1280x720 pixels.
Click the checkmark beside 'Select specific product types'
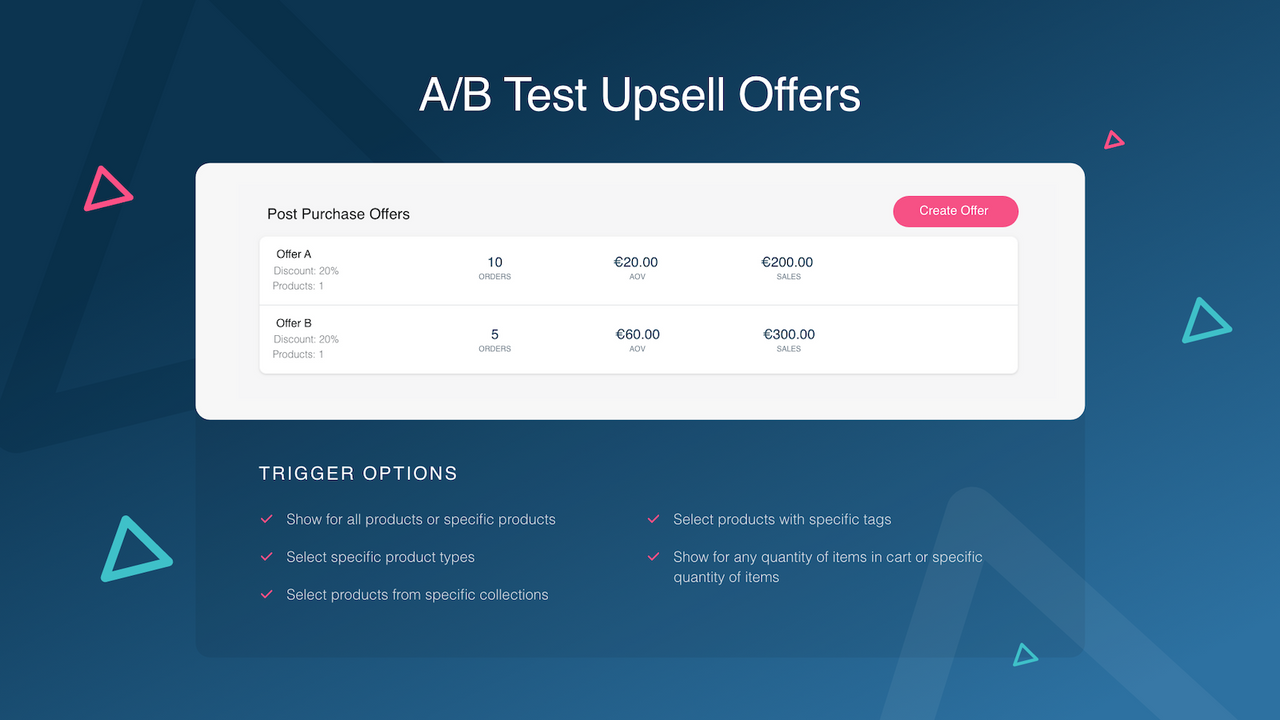tap(266, 557)
